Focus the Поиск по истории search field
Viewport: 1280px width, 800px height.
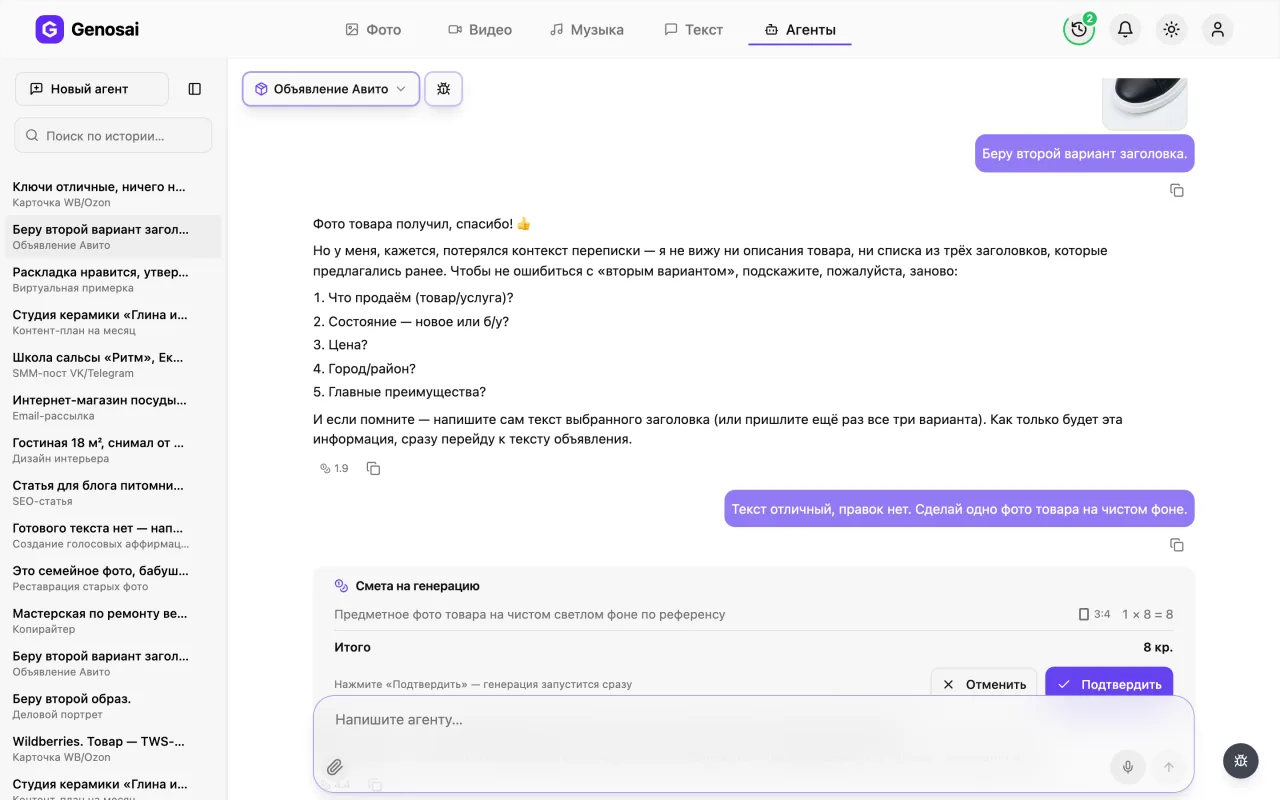113,135
